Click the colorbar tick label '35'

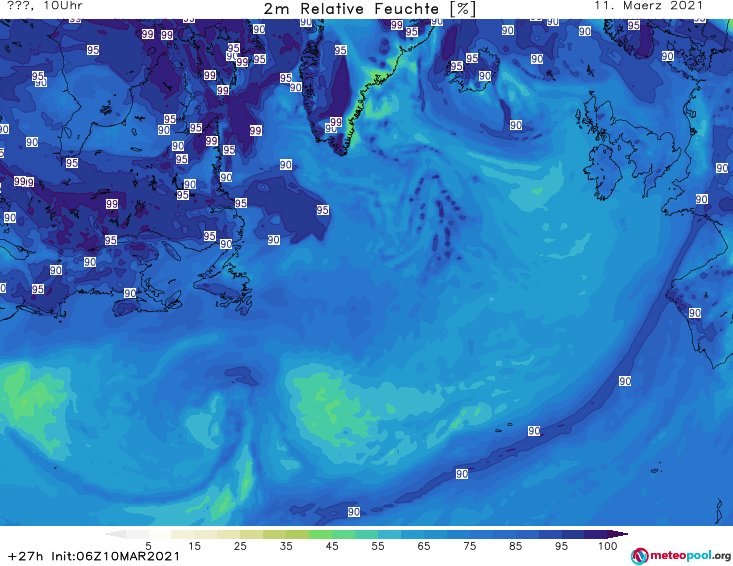point(286,545)
